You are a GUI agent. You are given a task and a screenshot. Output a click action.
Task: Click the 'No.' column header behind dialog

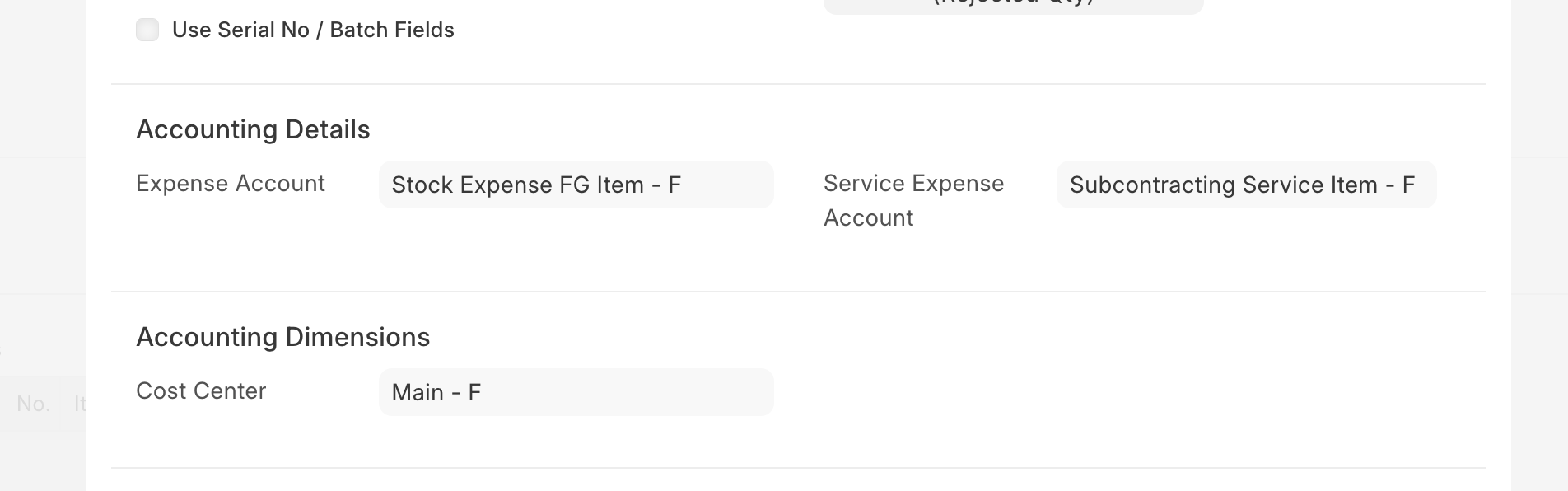pyautogui.click(x=33, y=404)
